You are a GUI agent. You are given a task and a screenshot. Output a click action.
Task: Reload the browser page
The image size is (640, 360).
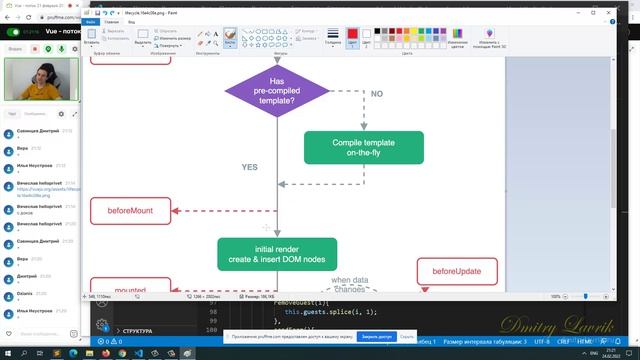tap(29, 17)
